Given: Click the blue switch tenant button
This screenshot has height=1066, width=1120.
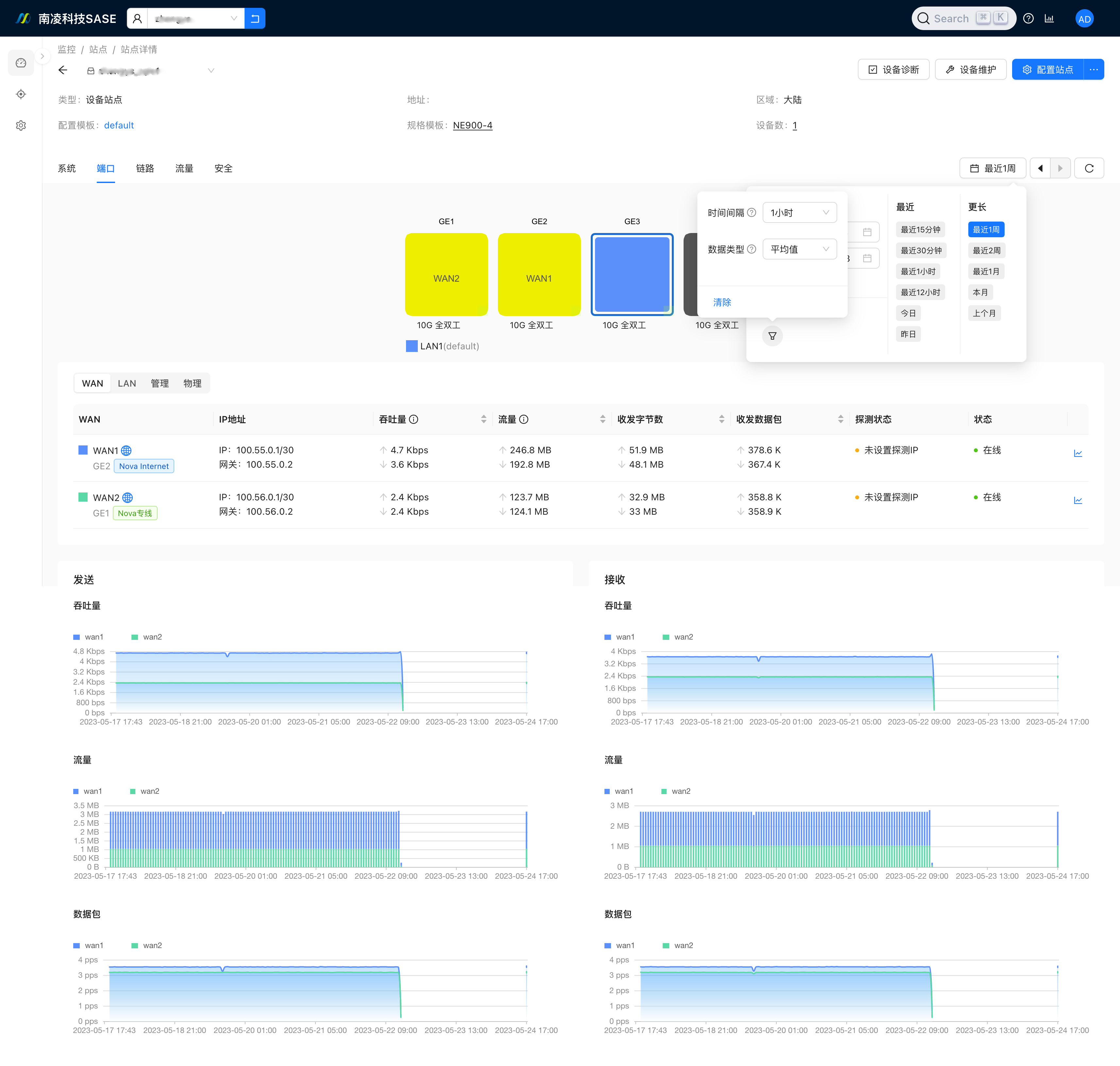Looking at the screenshot, I should [x=255, y=19].
